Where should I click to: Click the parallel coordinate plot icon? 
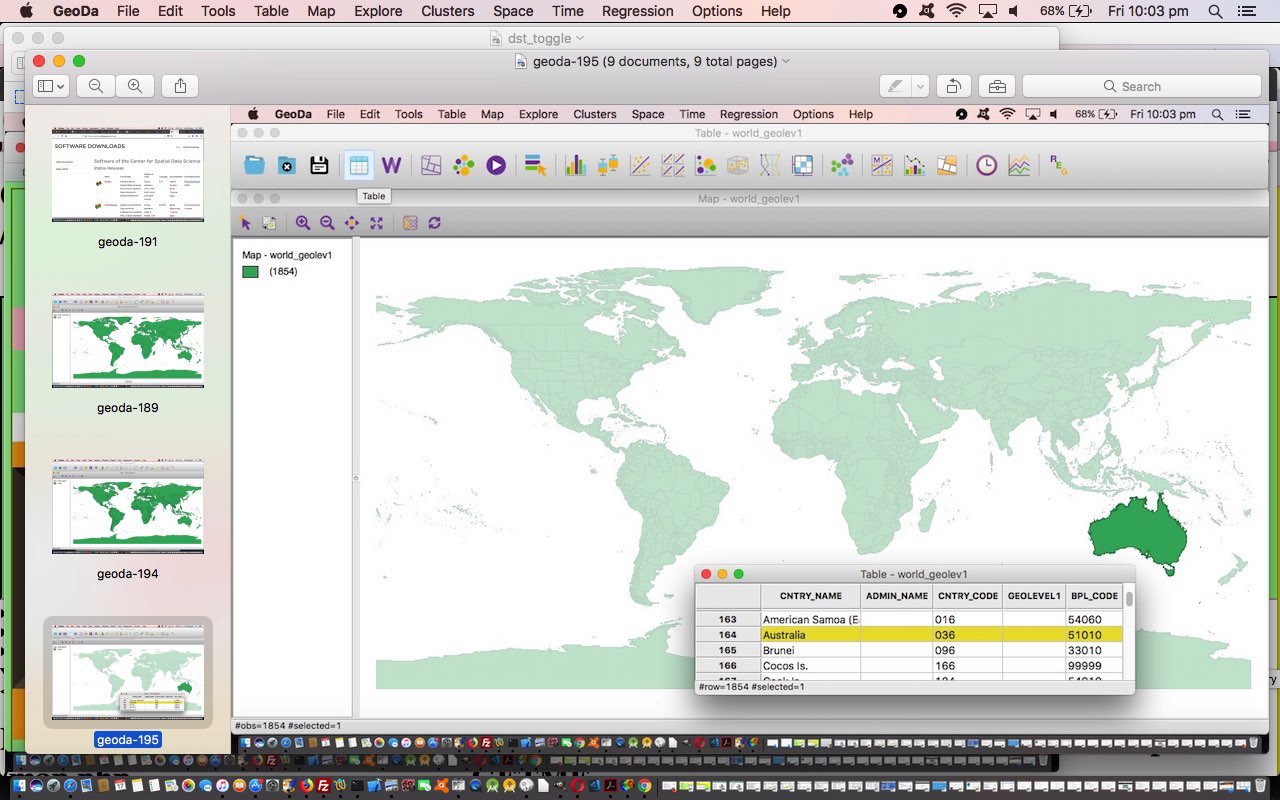pos(770,165)
